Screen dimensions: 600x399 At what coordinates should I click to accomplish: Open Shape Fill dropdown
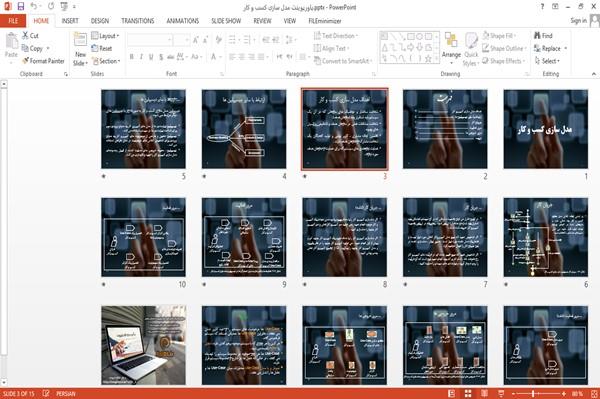tap(499, 36)
